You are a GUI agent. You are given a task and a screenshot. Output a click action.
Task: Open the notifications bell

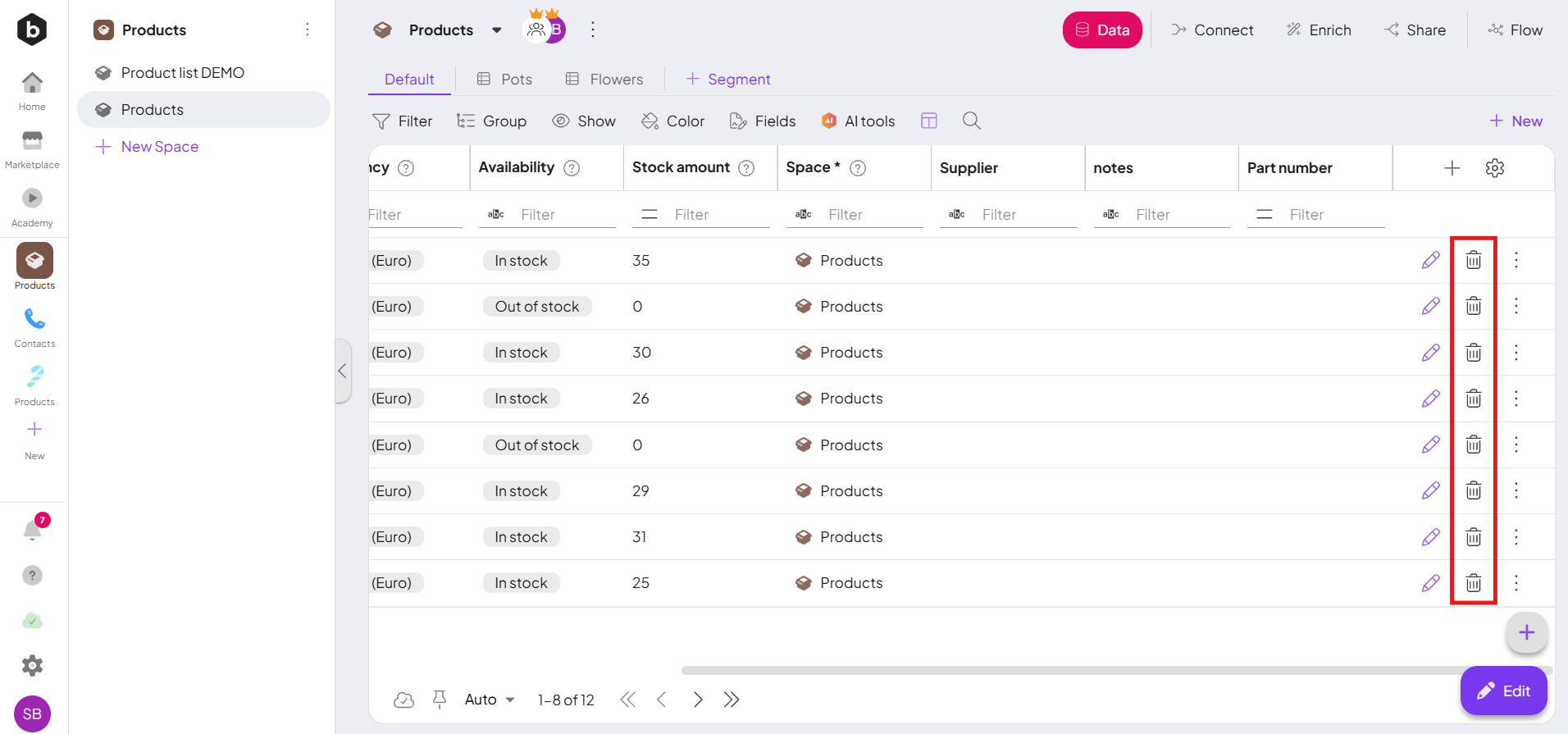coord(33,530)
